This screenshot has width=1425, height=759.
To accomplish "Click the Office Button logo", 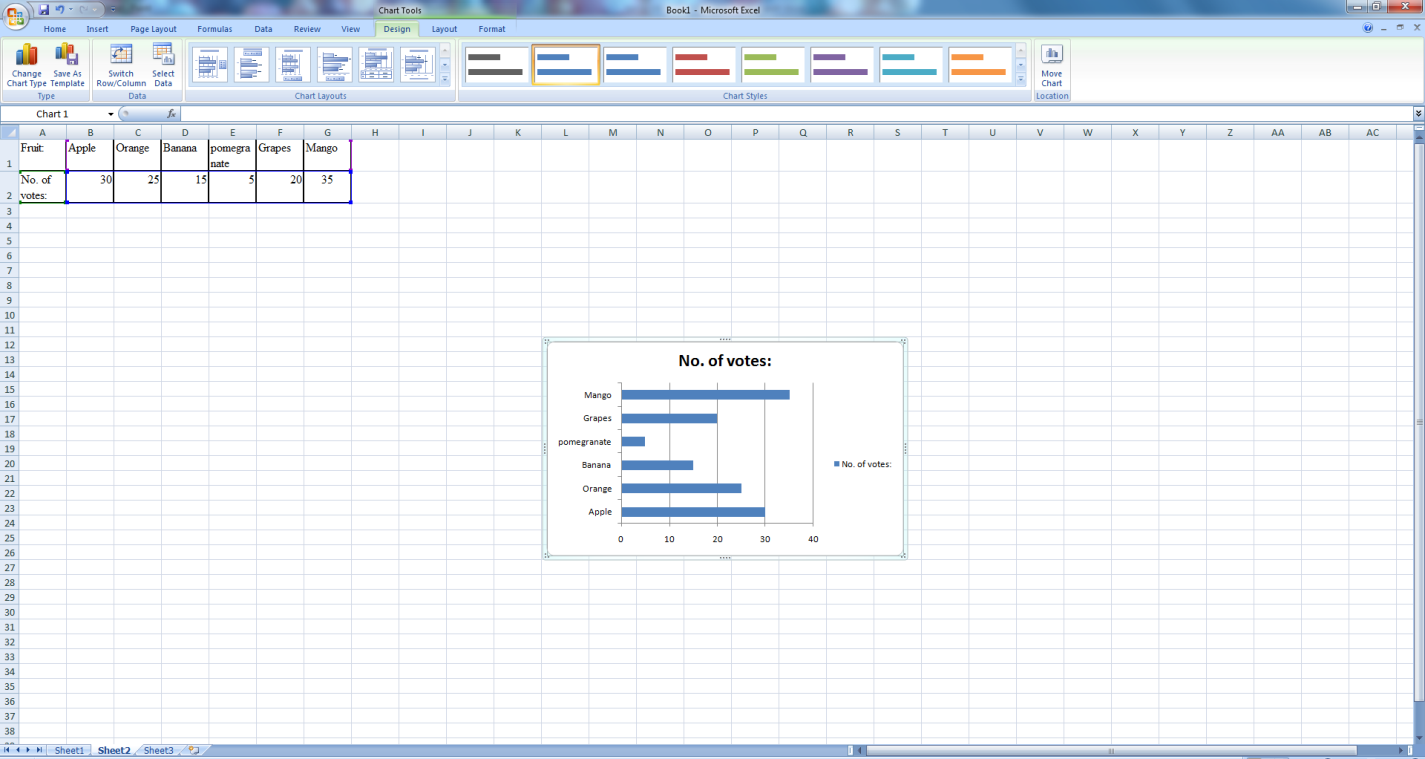I will point(16,14).
